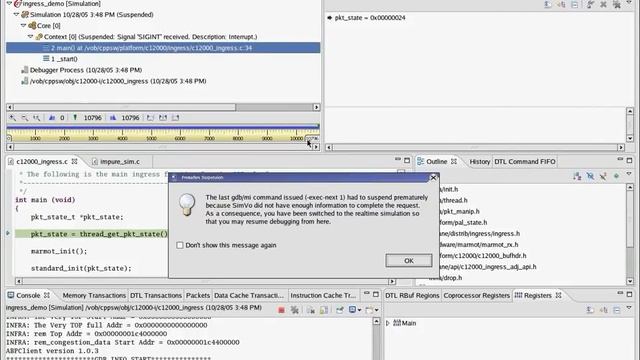The image size is (640, 360).
Task: Click OK in the Premature Suspension dialog
Action: point(409,261)
